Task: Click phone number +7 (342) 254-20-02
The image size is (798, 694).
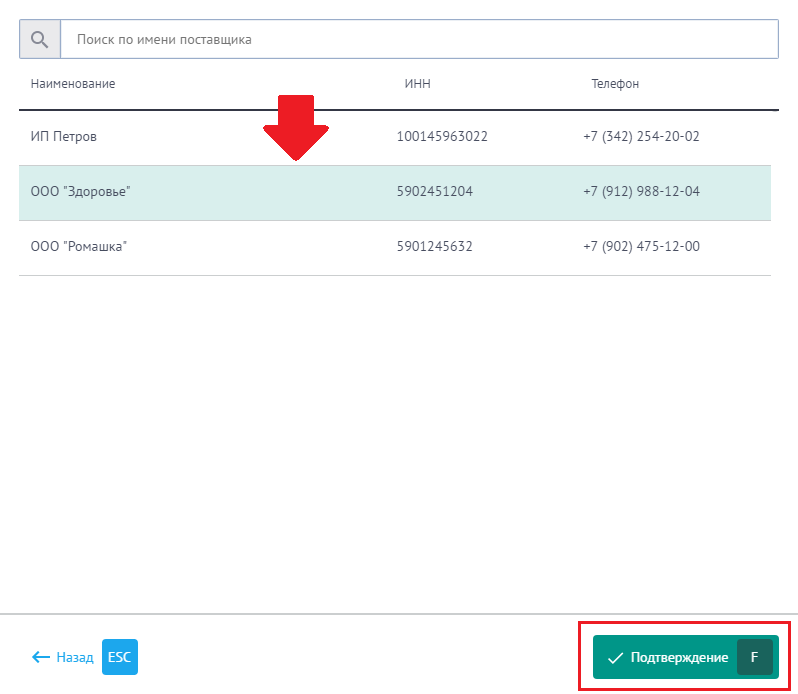Action: pyautogui.click(x=641, y=137)
